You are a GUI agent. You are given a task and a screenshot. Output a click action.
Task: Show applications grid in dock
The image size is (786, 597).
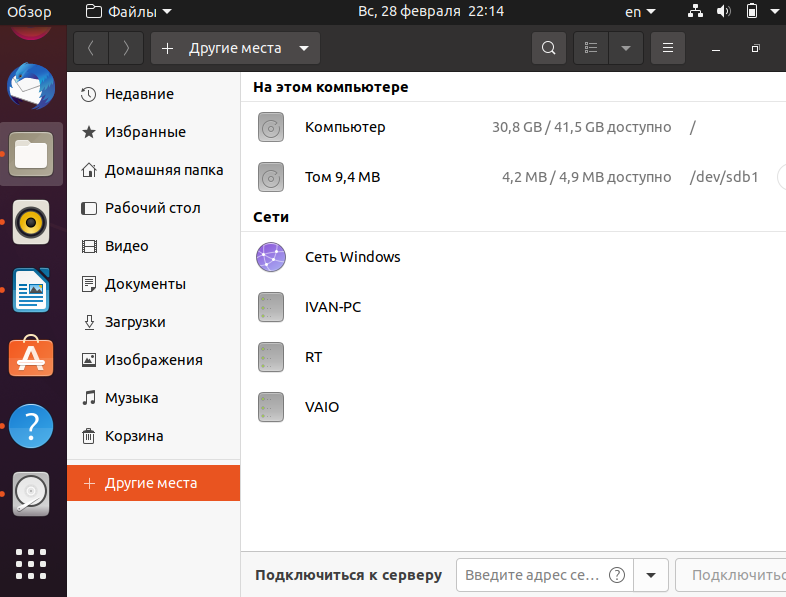click(31, 564)
